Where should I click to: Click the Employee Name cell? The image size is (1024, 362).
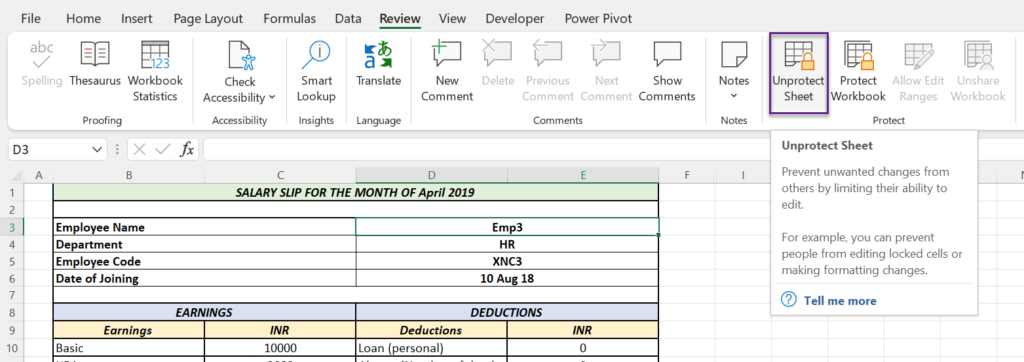204,227
